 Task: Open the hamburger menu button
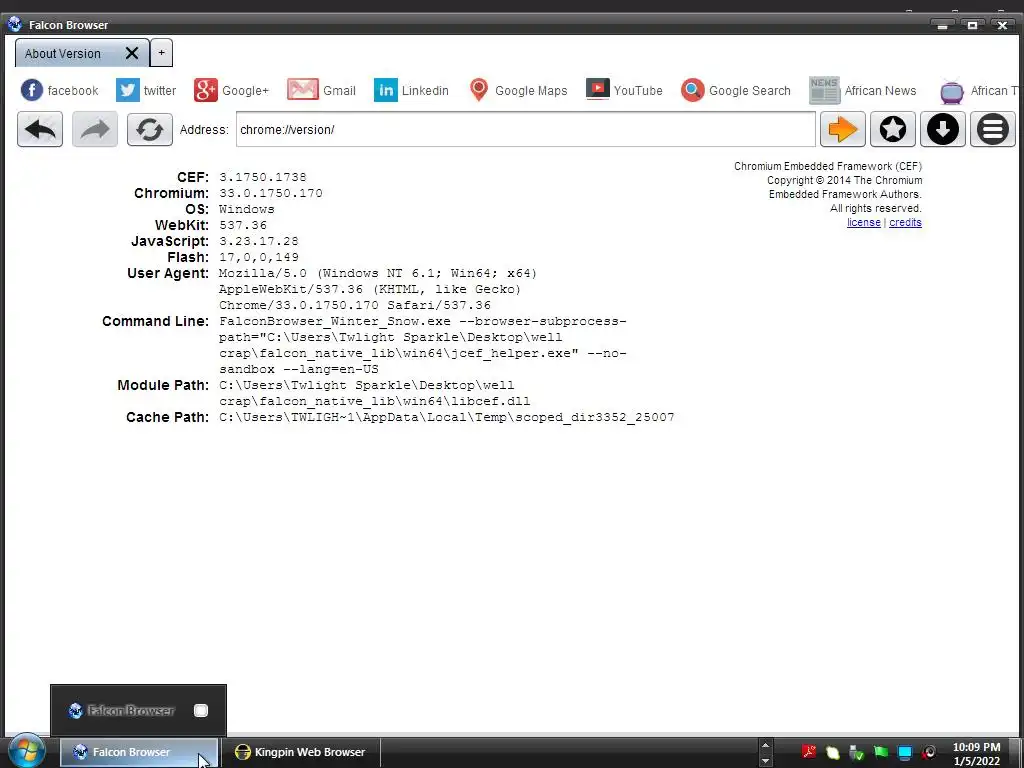coord(993,129)
